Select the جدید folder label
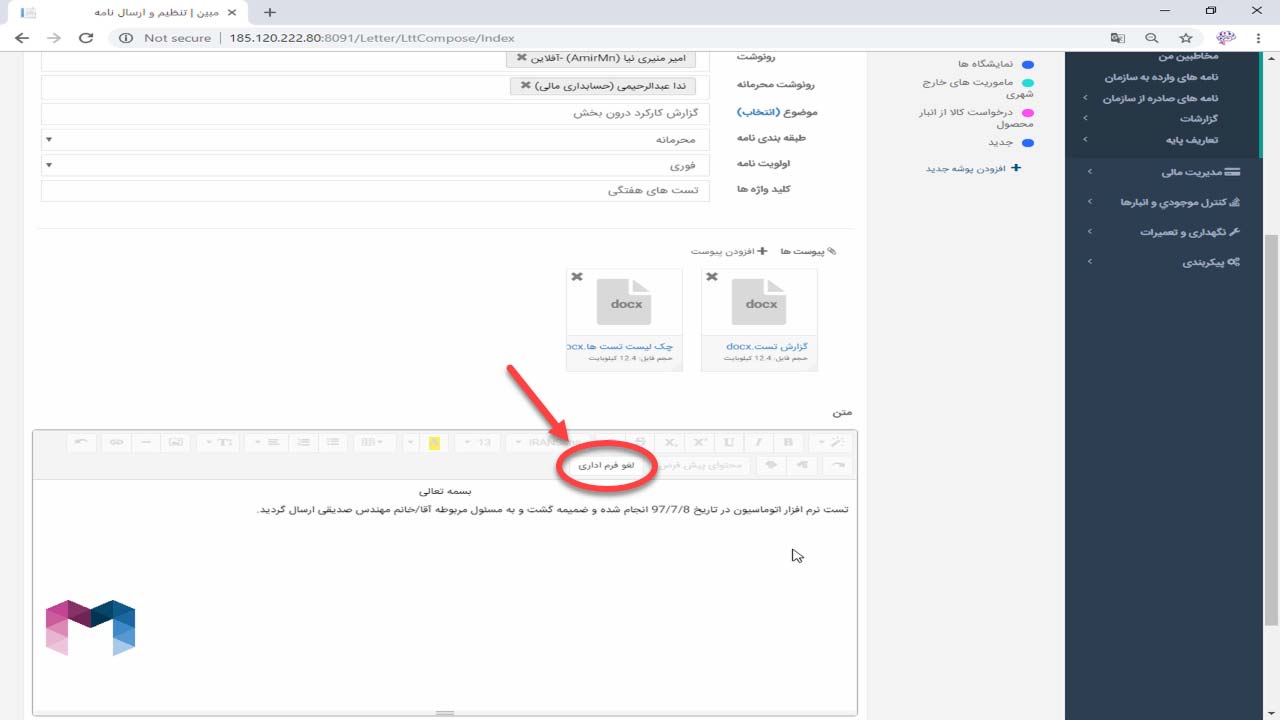 point(1001,142)
